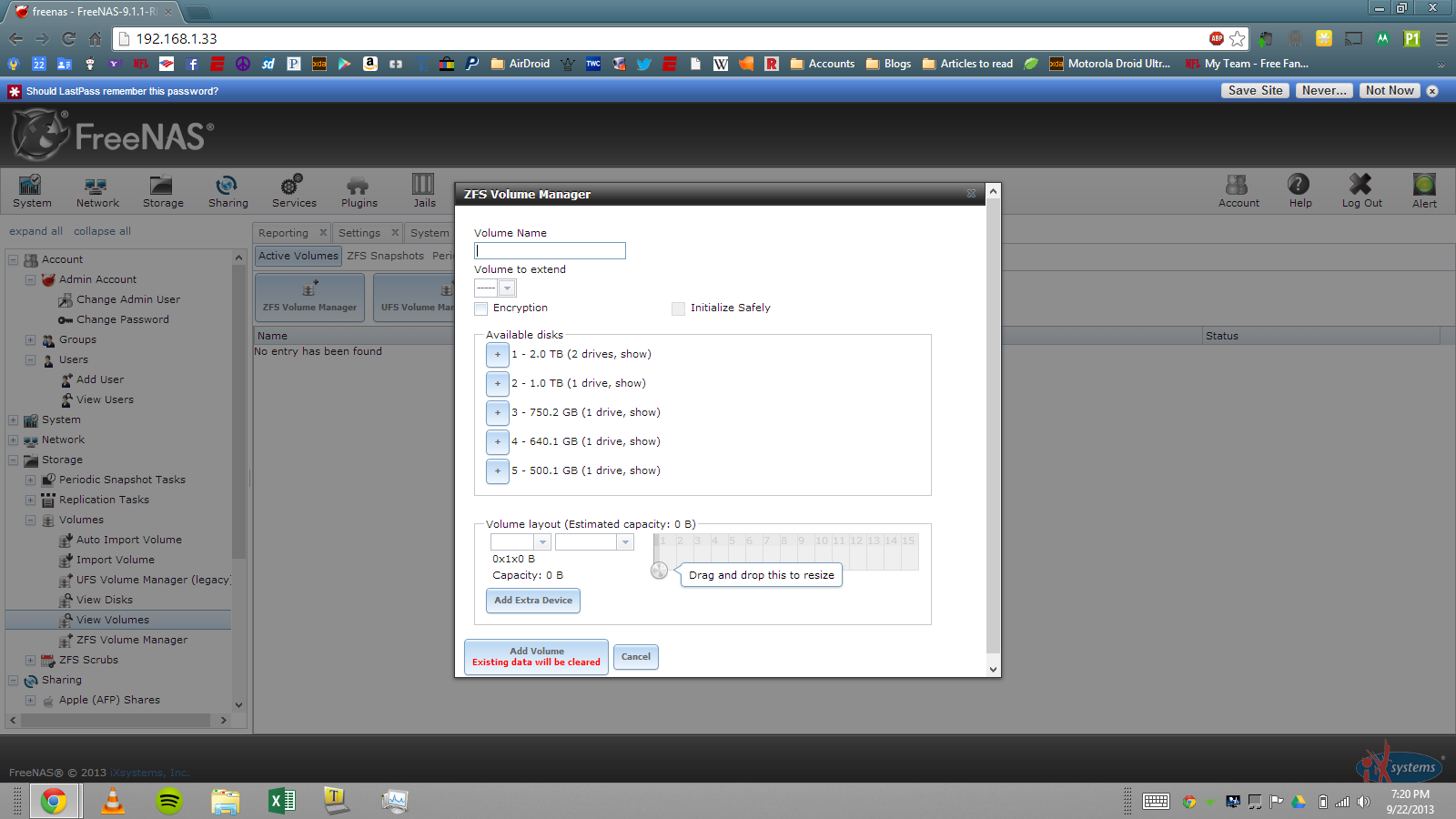
Task: Click in the Volume Name field
Action: tap(550, 250)
